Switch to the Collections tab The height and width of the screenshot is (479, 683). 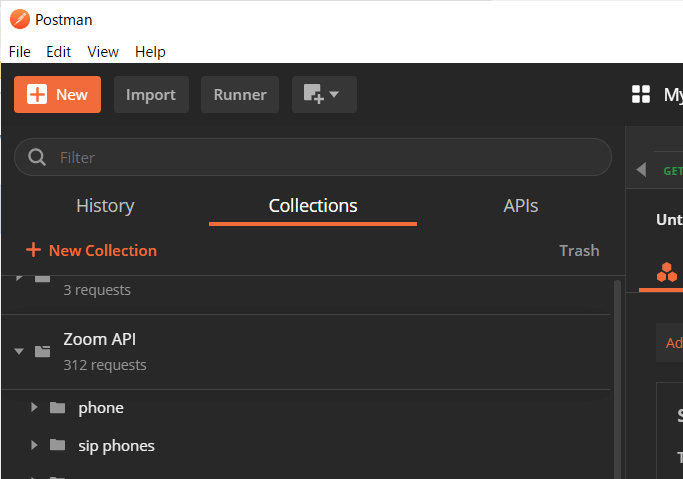coord(313,206)
